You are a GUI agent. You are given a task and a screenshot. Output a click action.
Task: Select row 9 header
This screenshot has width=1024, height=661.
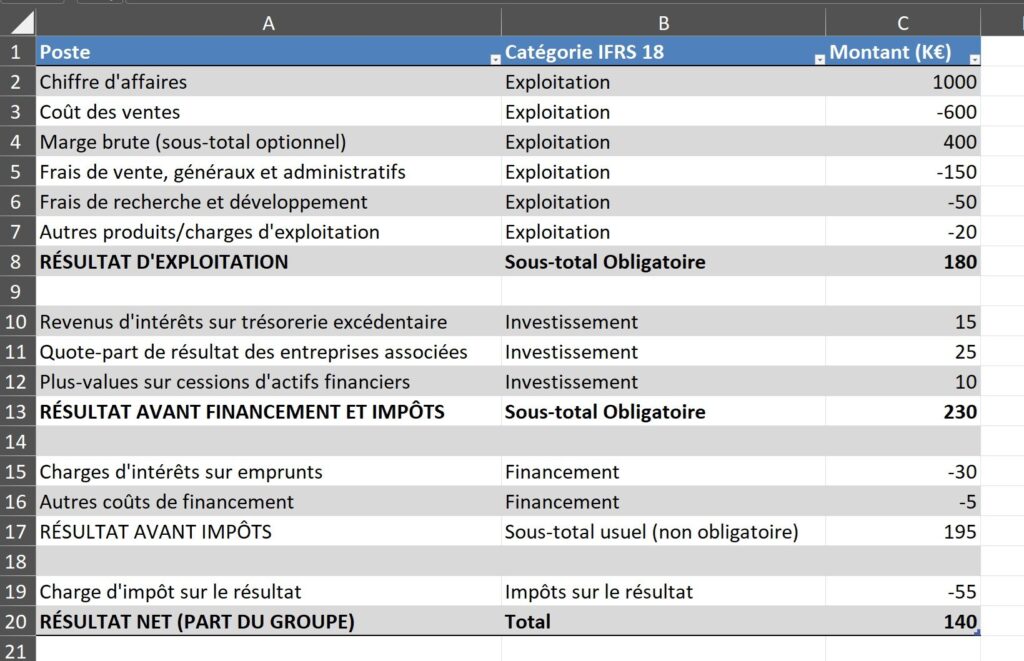click(18, 291)
